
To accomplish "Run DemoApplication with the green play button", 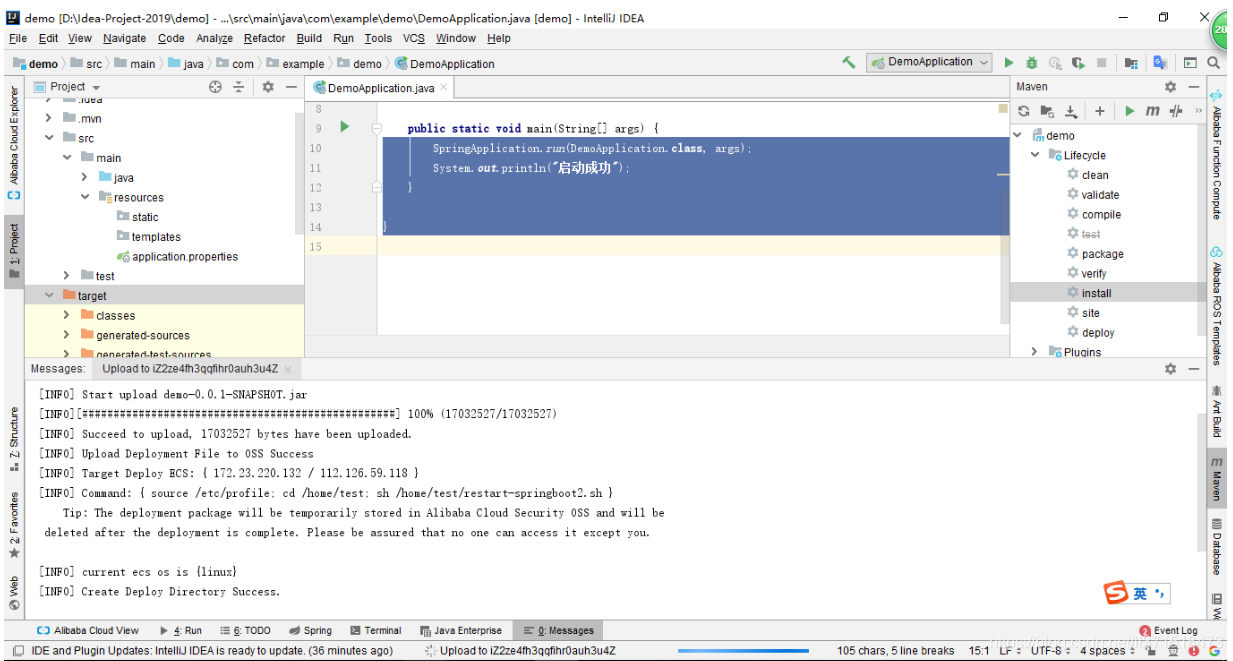I will click(x=1009, y=62).
